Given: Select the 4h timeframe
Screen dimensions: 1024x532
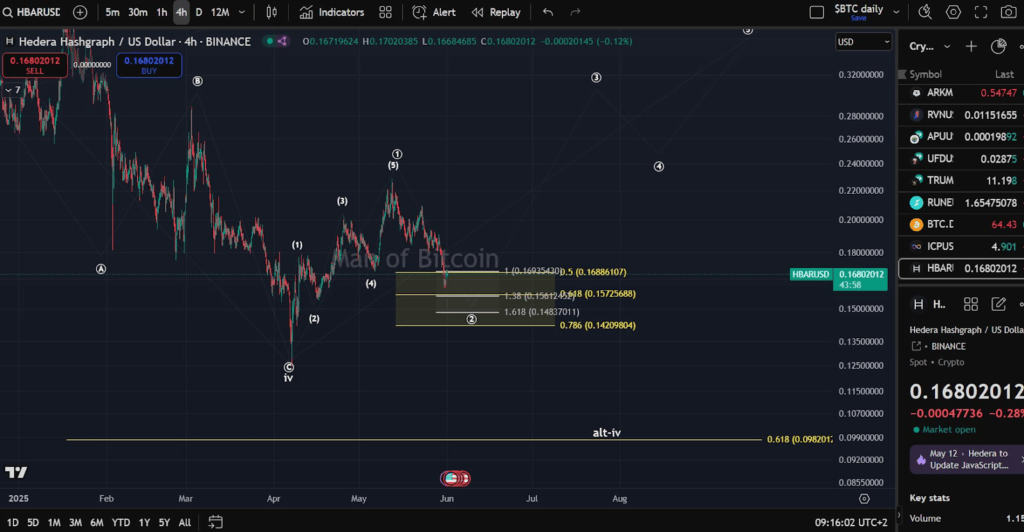Looking at the screenshot, I should (182, 12).
